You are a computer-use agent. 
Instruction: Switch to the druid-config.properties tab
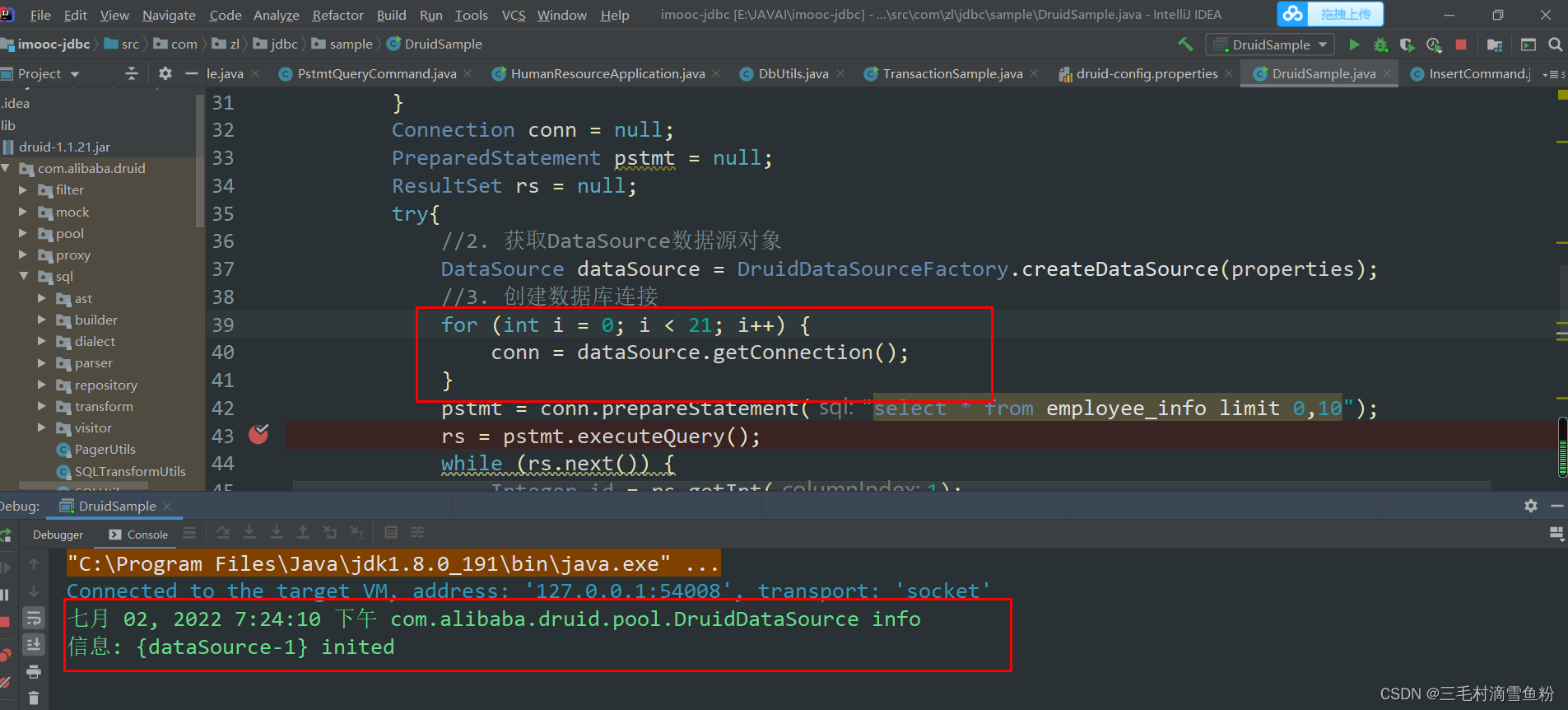1147,74
